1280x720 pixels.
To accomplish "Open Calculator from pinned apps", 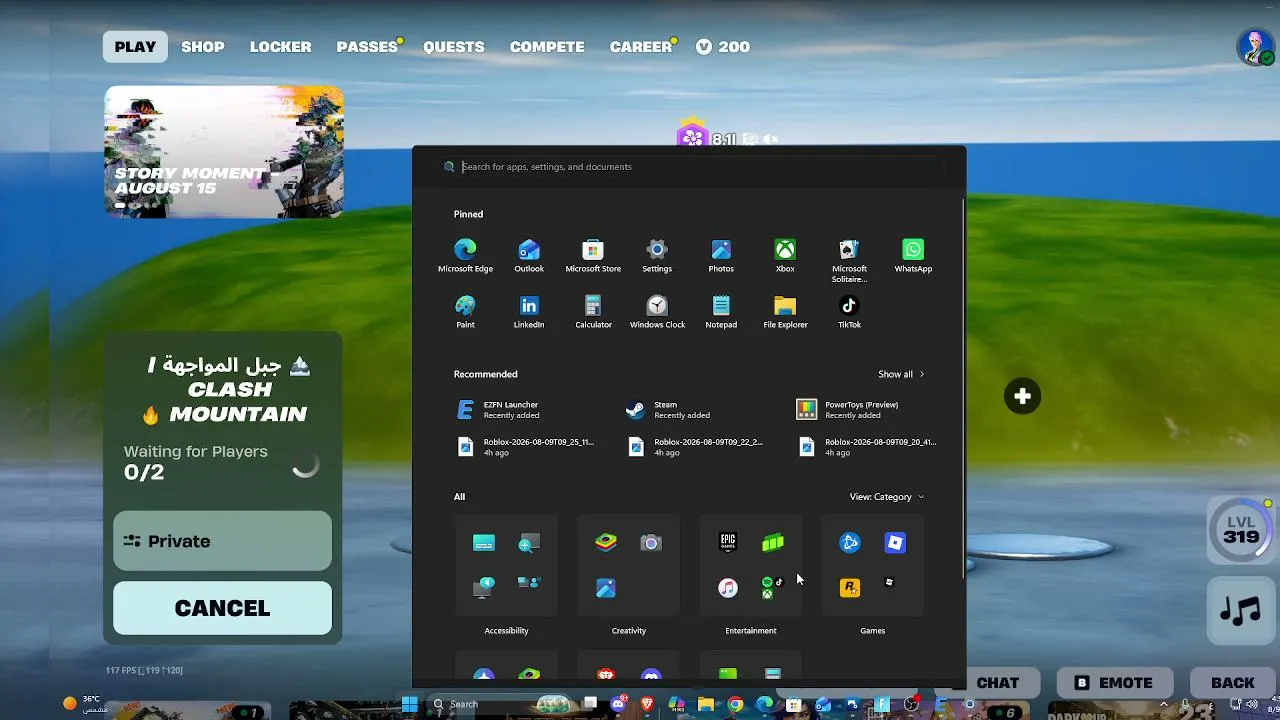I will (x=593, y=312).
